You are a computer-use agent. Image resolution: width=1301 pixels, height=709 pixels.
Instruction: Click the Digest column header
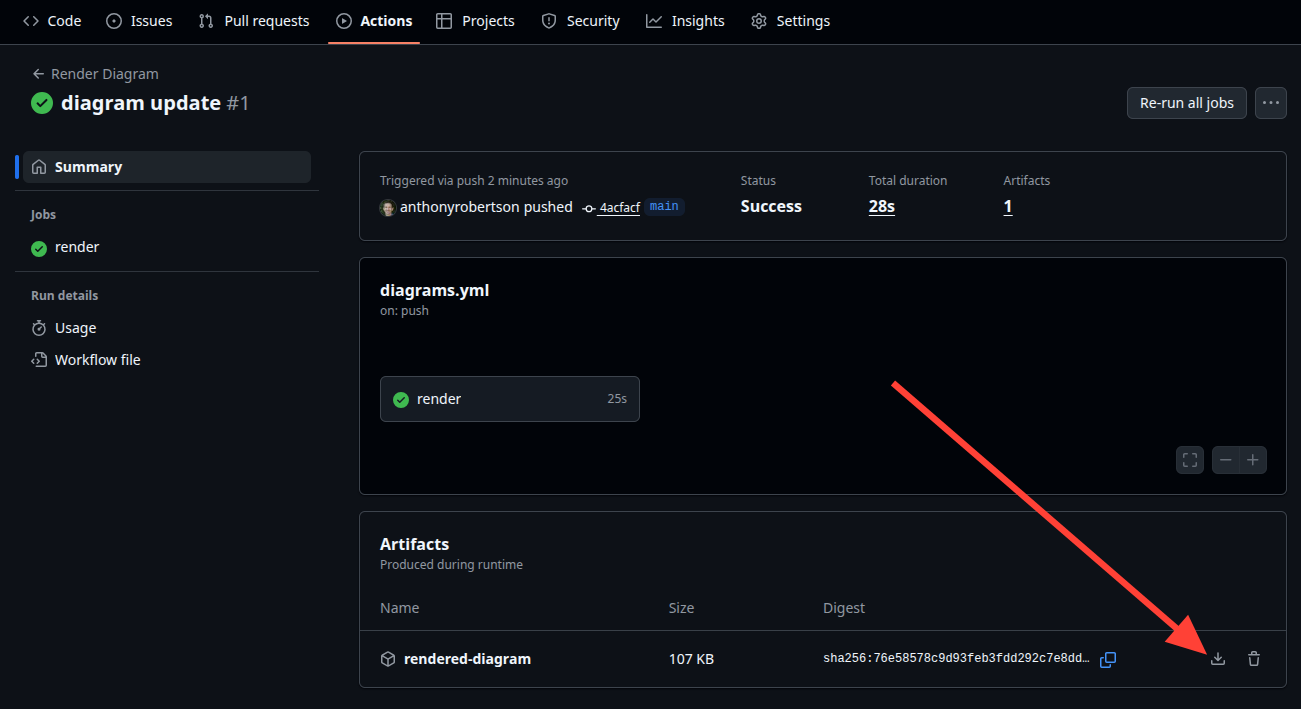coord(844,608)
